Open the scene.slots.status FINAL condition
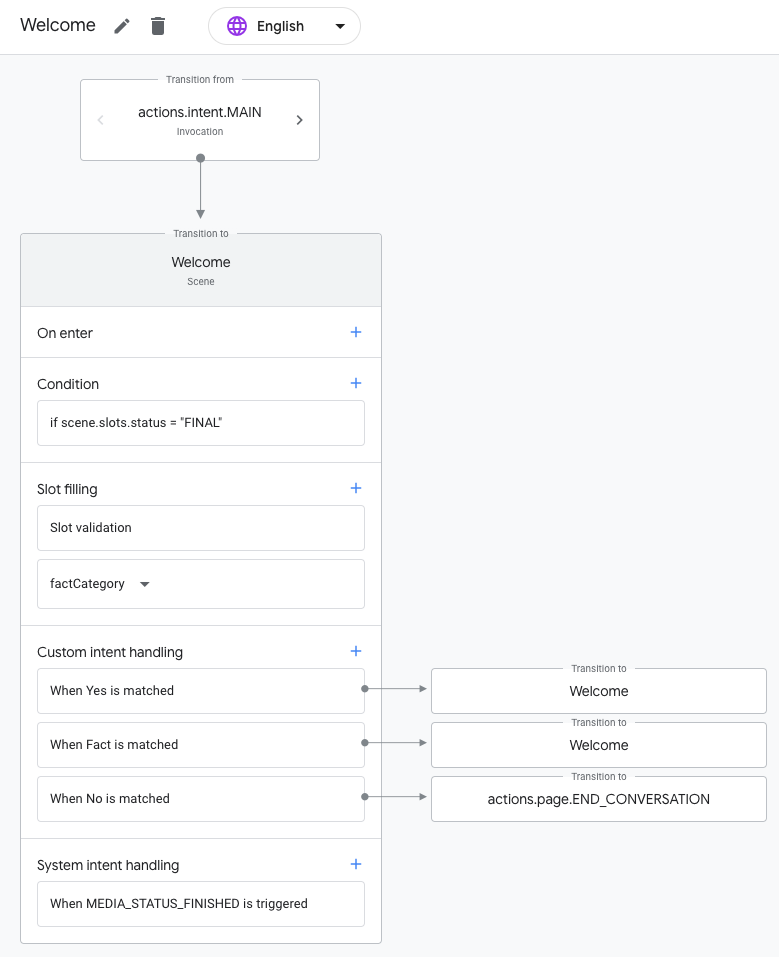Screen dimensions: 779x957 200,423
